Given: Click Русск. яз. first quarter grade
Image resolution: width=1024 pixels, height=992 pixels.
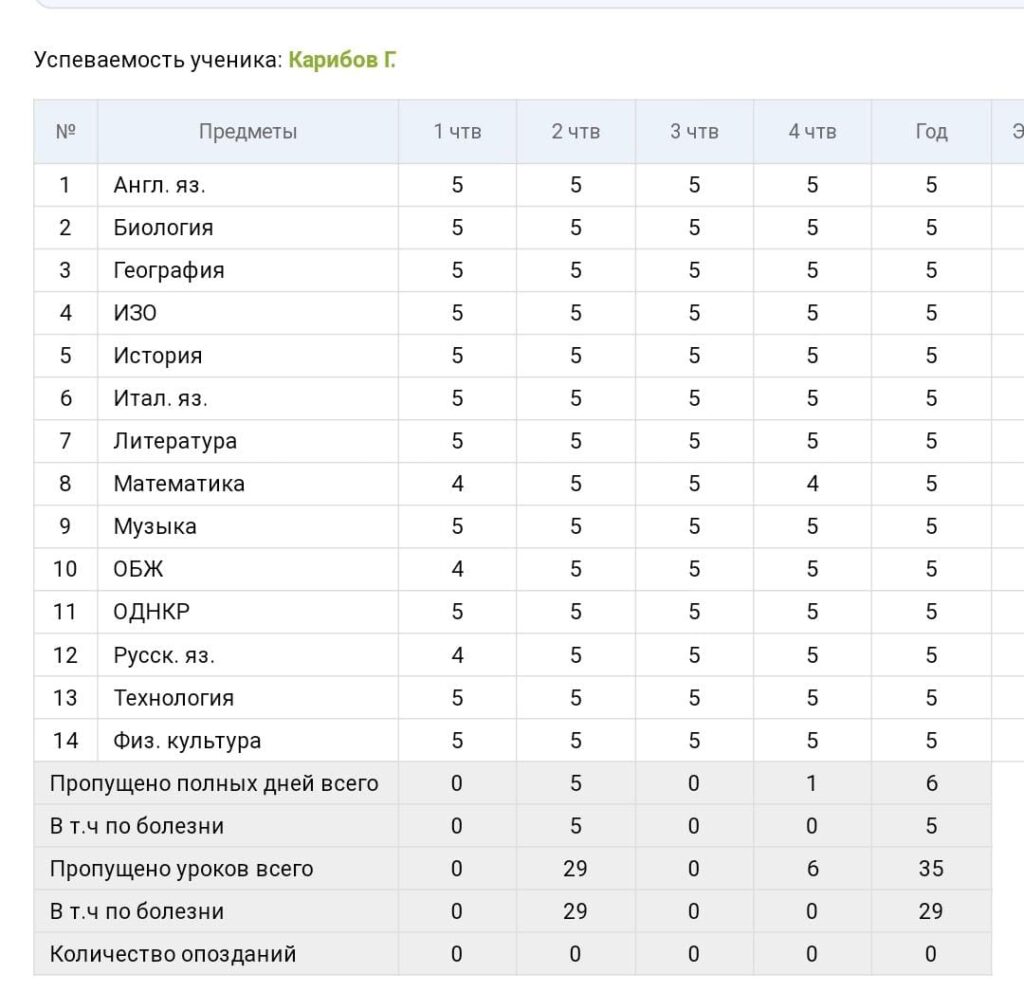Looking at the screenshot, I should coord(457,655).
